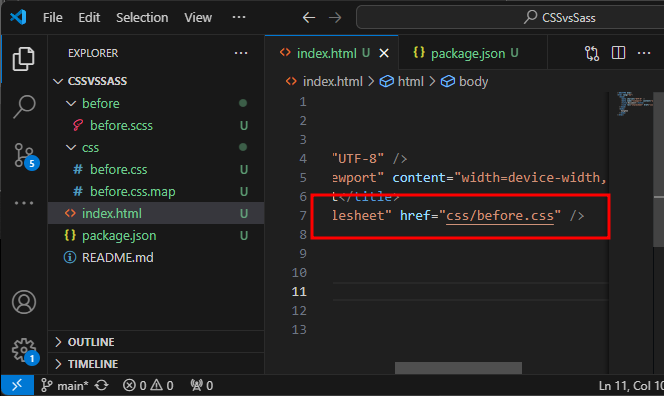Expand the TIMELINE section
The image size is (664, 396).
[156, 364]
